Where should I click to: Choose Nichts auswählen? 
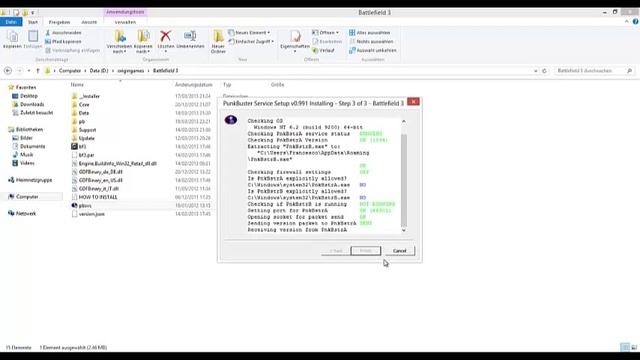tap(371, 42)
